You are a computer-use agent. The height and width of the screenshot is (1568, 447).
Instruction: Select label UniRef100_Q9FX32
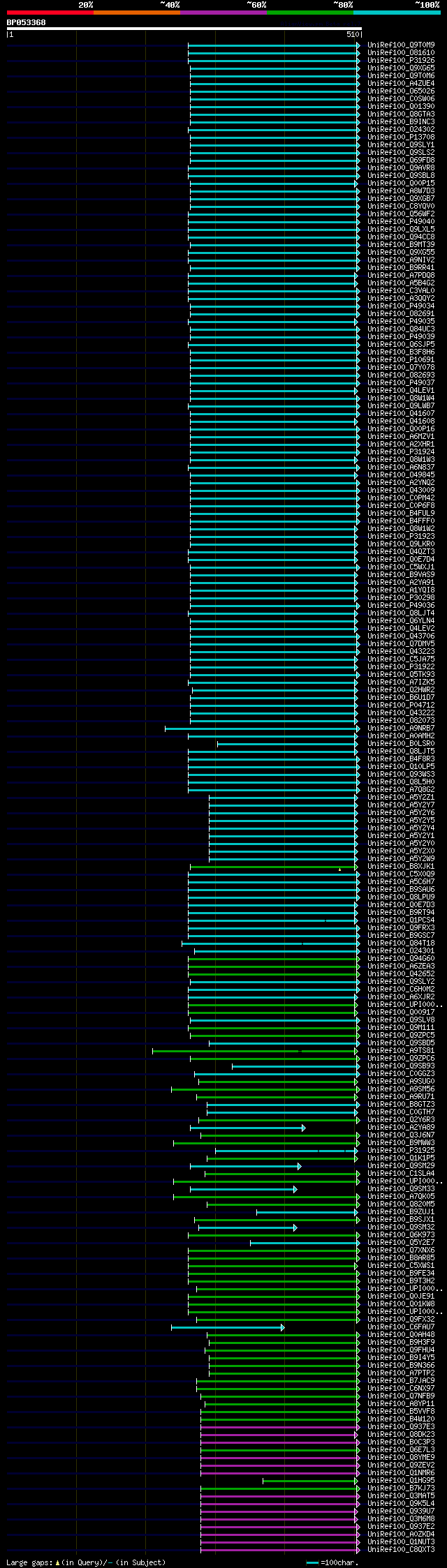click(x=401, y=1320)
